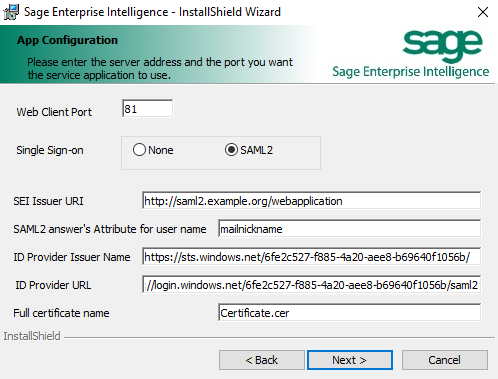Click the SAML2 user name attribute field
This screenshot has width=498, height=379.
click(349, 229)
